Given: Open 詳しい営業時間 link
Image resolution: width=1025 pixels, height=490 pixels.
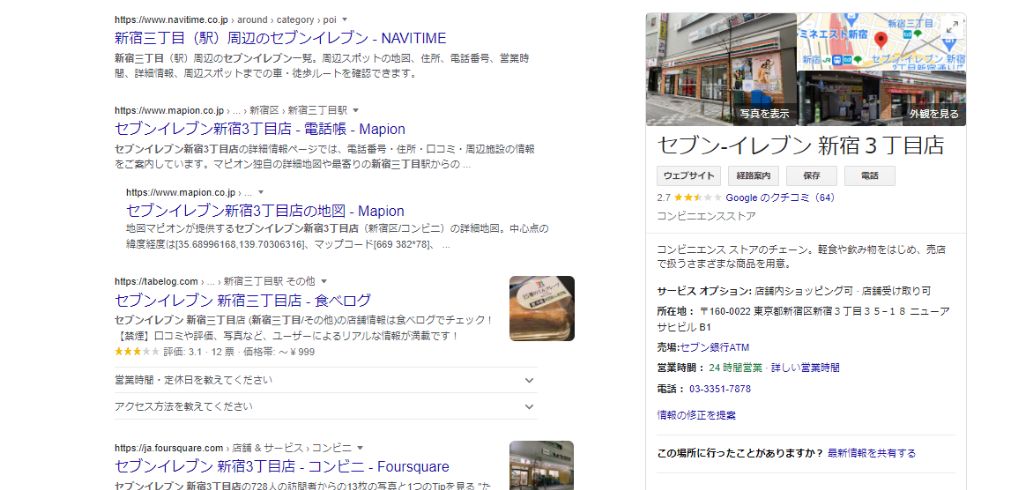Looking at the screenshot, I should click(x=805, y=368).
